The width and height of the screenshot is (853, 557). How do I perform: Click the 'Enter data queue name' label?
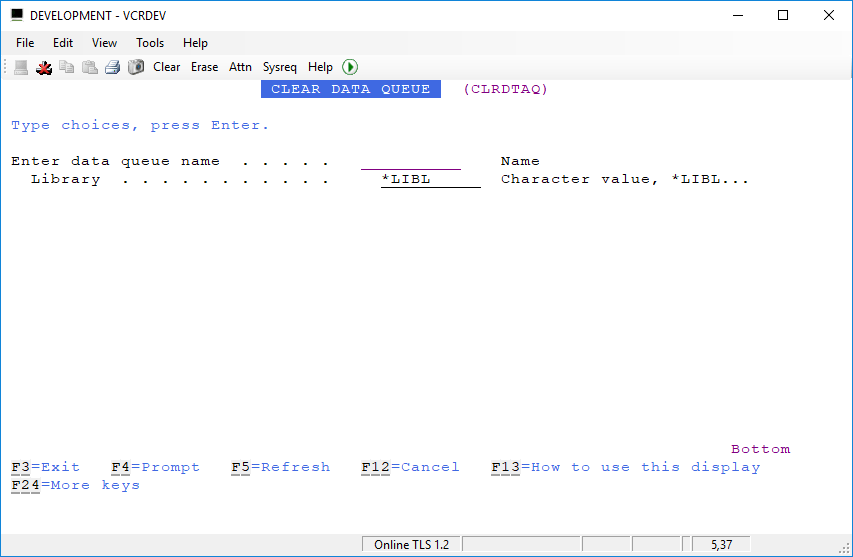(115, 162)
